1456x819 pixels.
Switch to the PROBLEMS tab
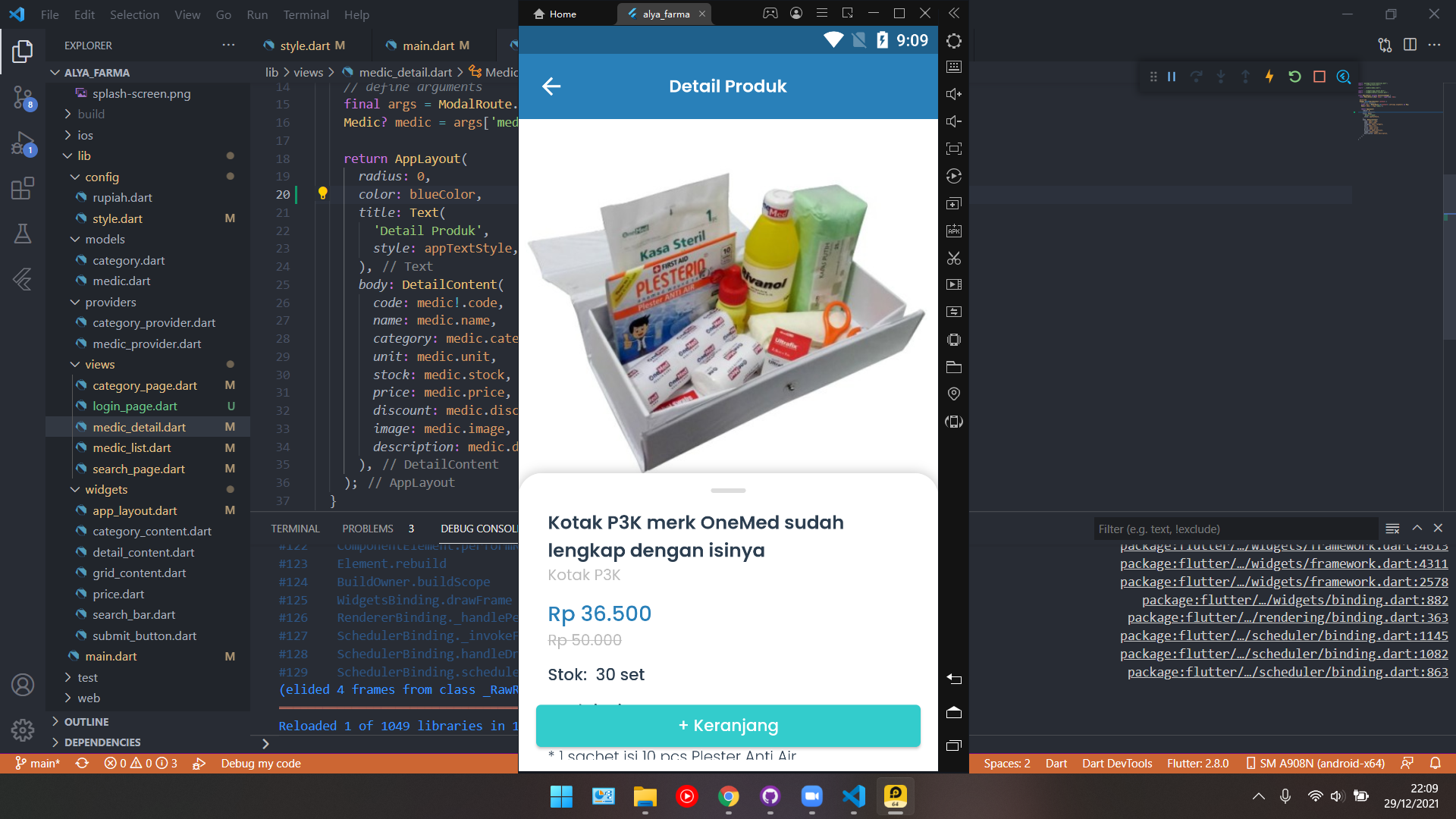[x=368, y=529]
